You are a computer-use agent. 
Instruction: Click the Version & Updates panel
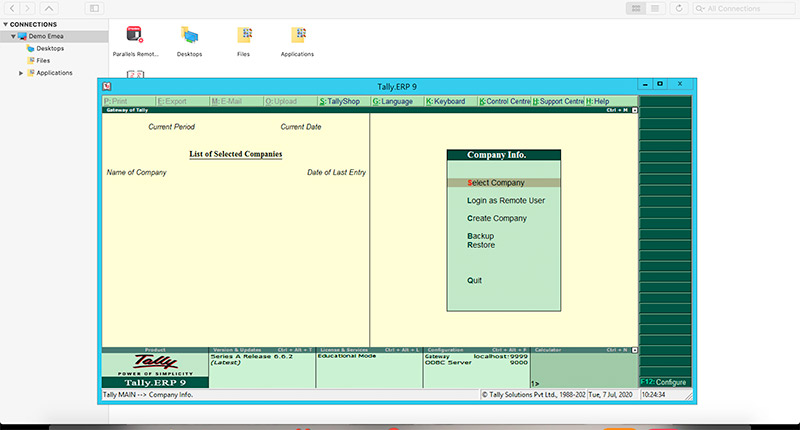coord(262,368)
